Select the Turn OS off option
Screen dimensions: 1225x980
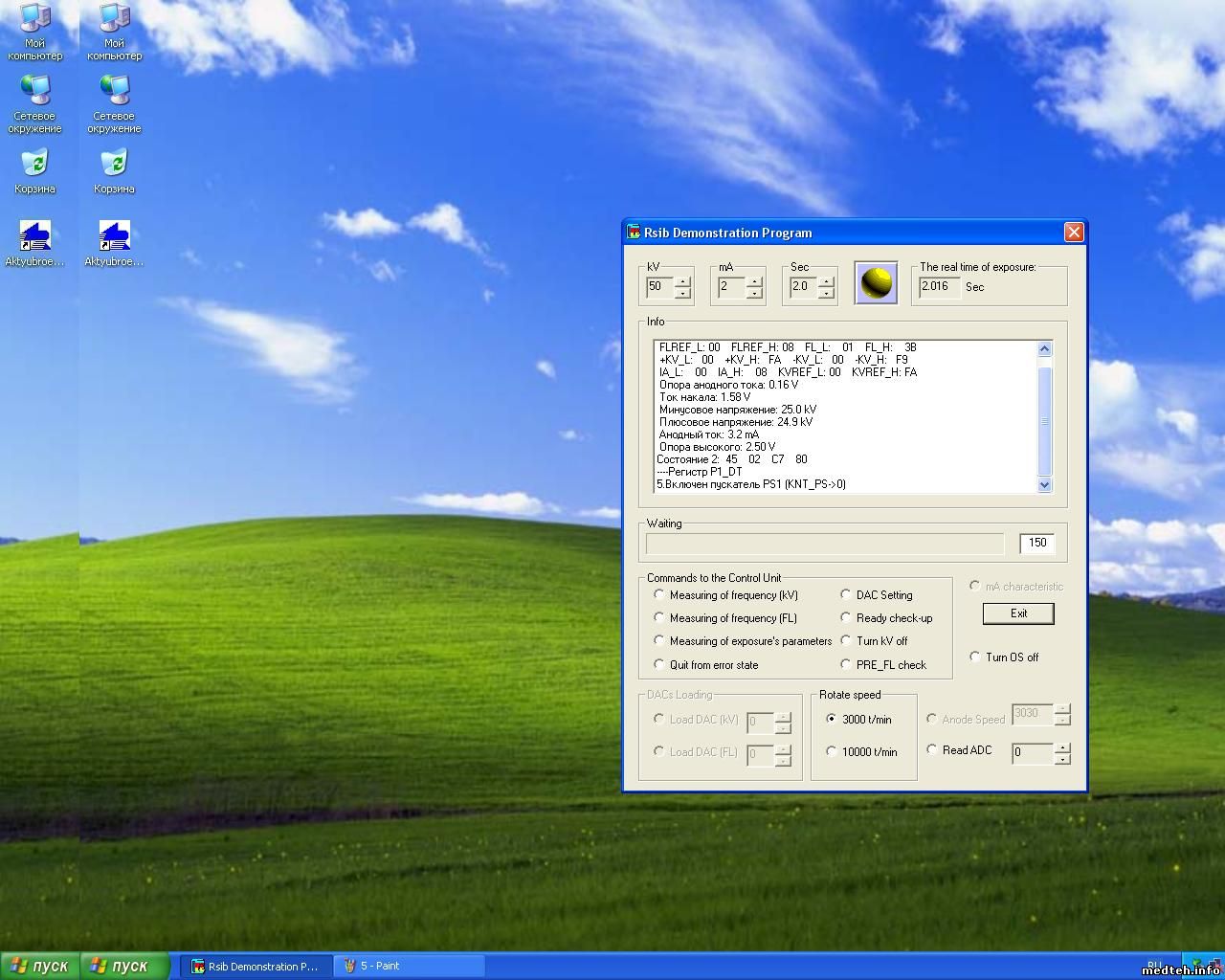click(x=975, y=657)
